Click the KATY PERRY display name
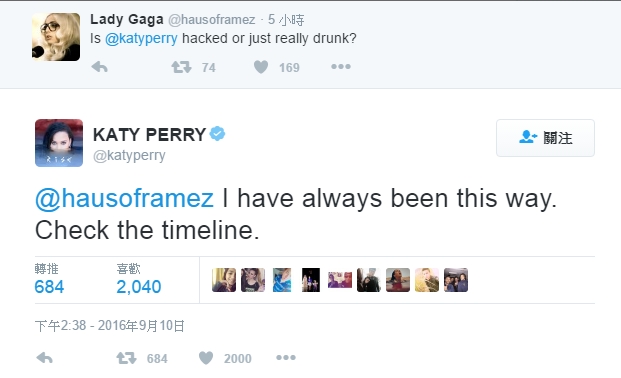The width and height of the screenshot is (621, 378). [149, 135]
